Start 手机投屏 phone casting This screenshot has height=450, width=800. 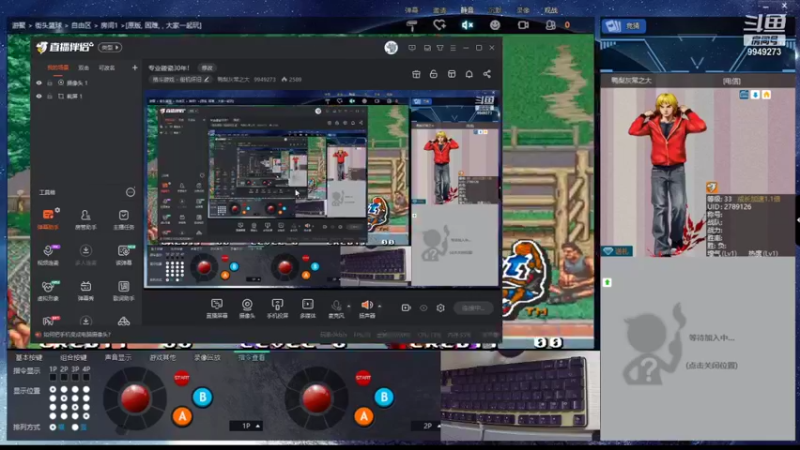277,308
